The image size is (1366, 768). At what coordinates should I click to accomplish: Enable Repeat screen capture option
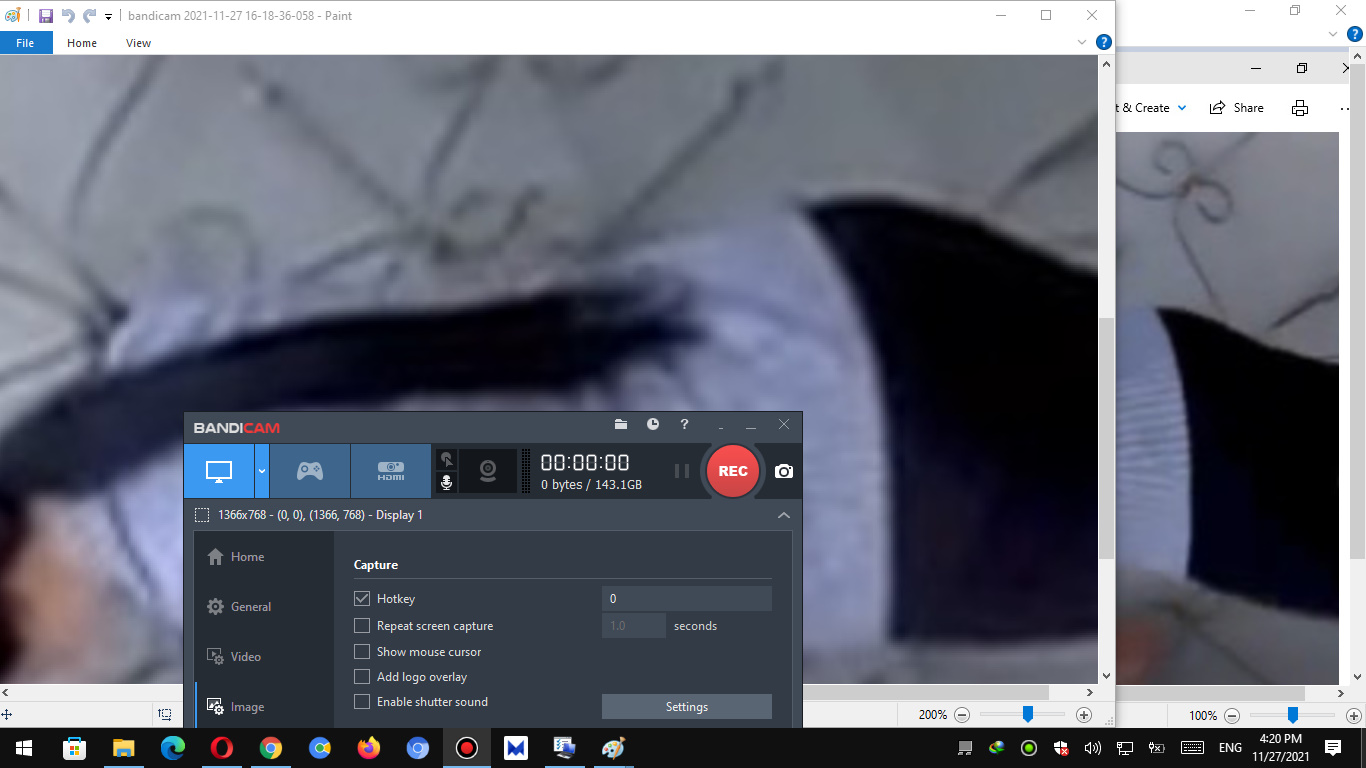(362, 626)
